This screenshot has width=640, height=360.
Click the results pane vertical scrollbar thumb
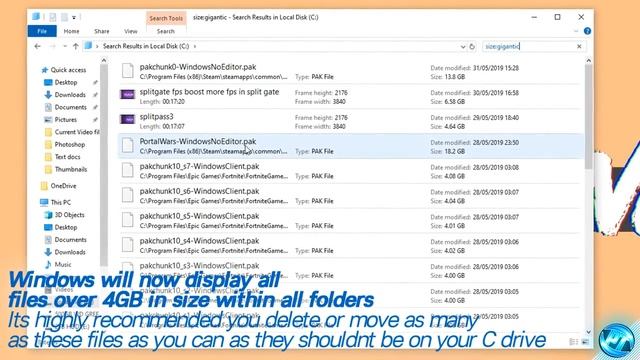click(588, 117)
